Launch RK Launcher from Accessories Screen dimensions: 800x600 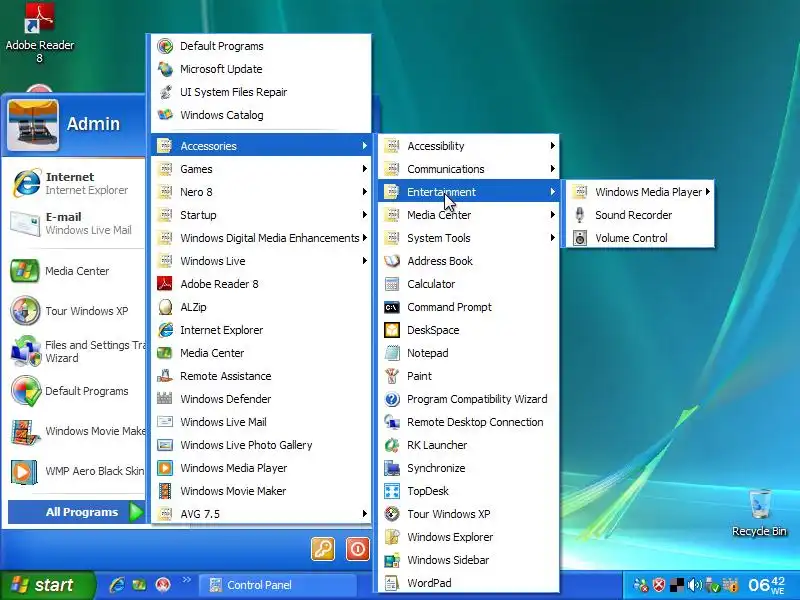pyautogui.click(x=468, y=445)
